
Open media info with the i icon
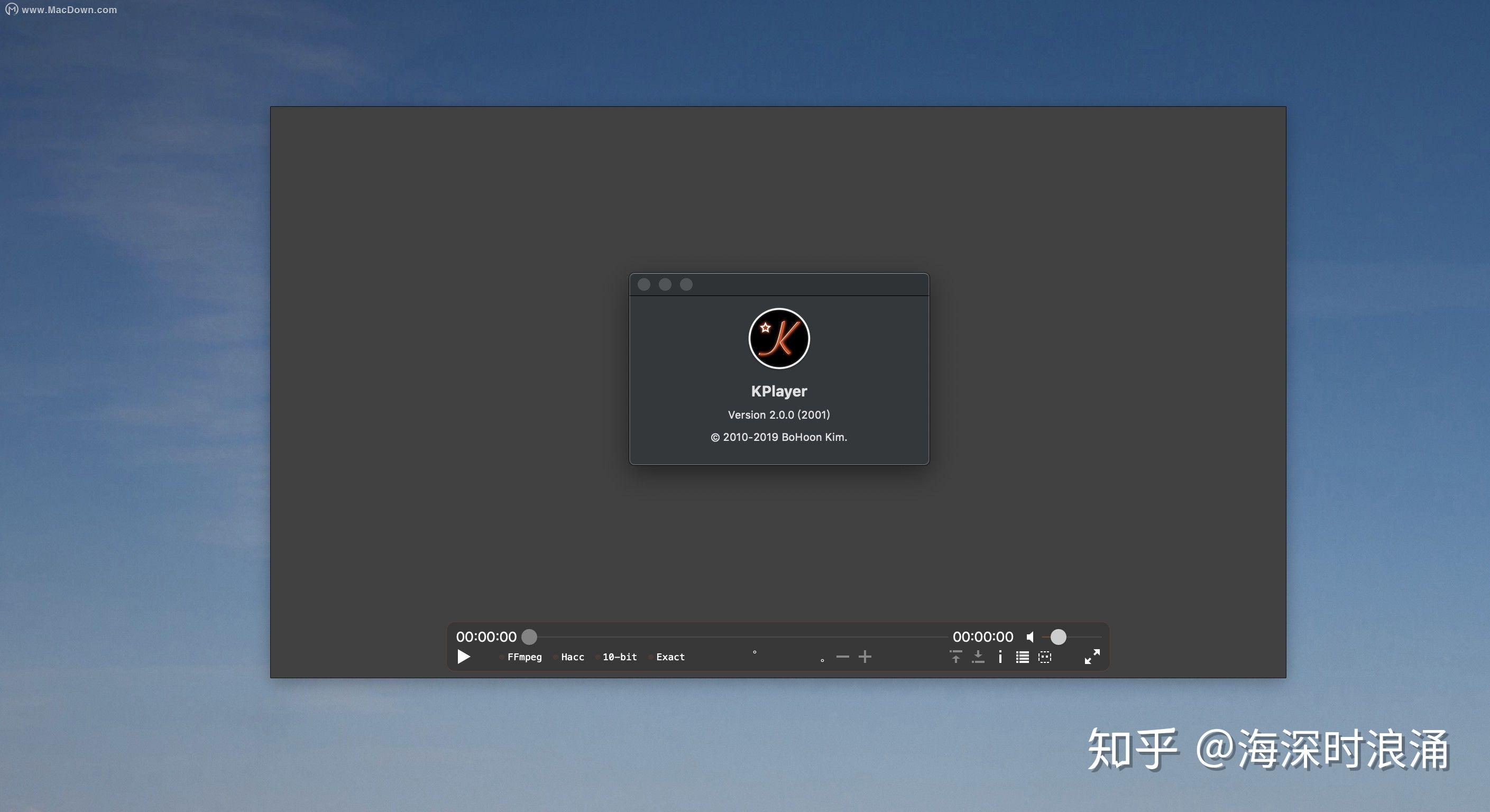[x=1000, y=657]
